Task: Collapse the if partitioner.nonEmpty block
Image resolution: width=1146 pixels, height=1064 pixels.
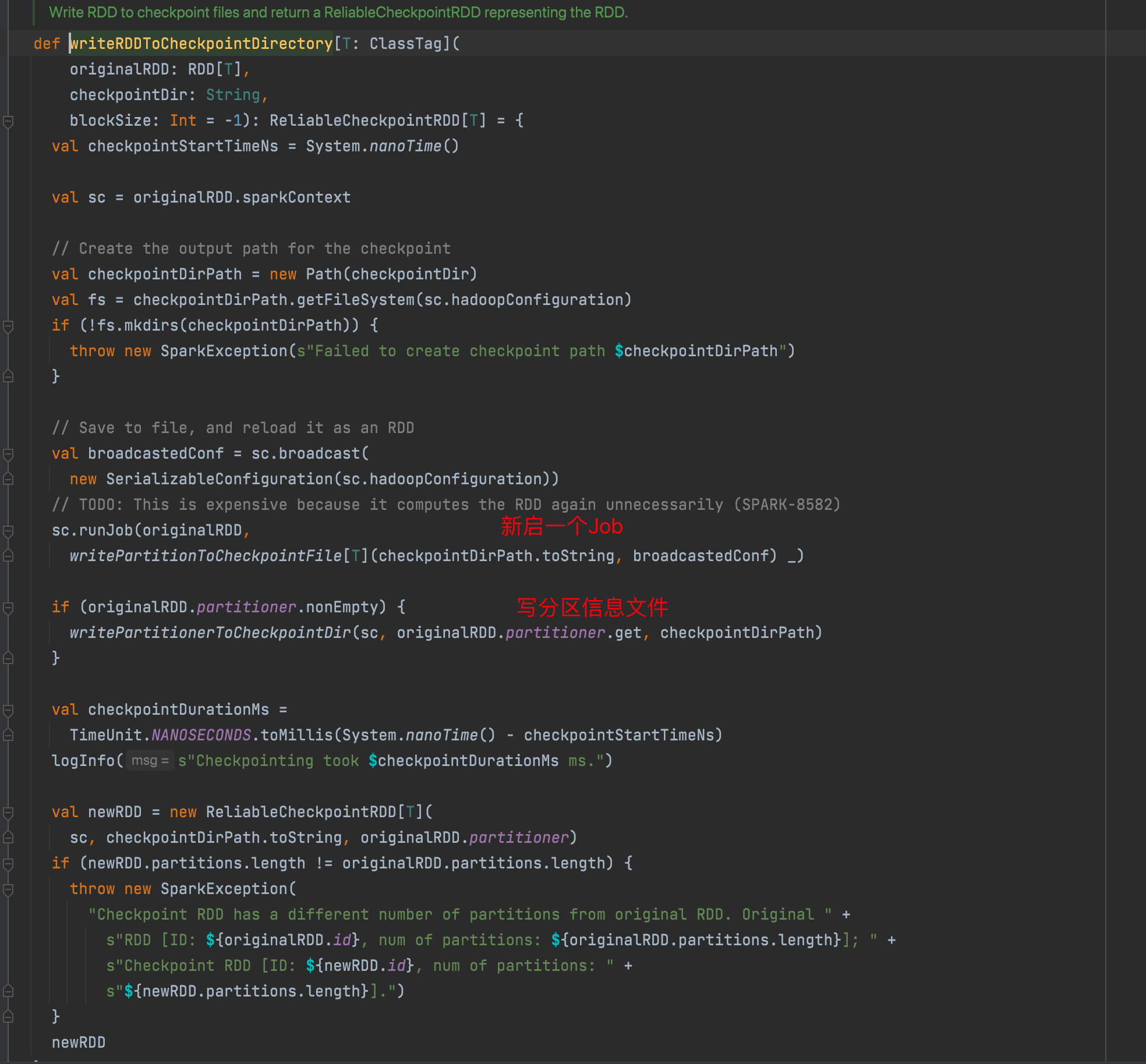Action: point(8,608)
